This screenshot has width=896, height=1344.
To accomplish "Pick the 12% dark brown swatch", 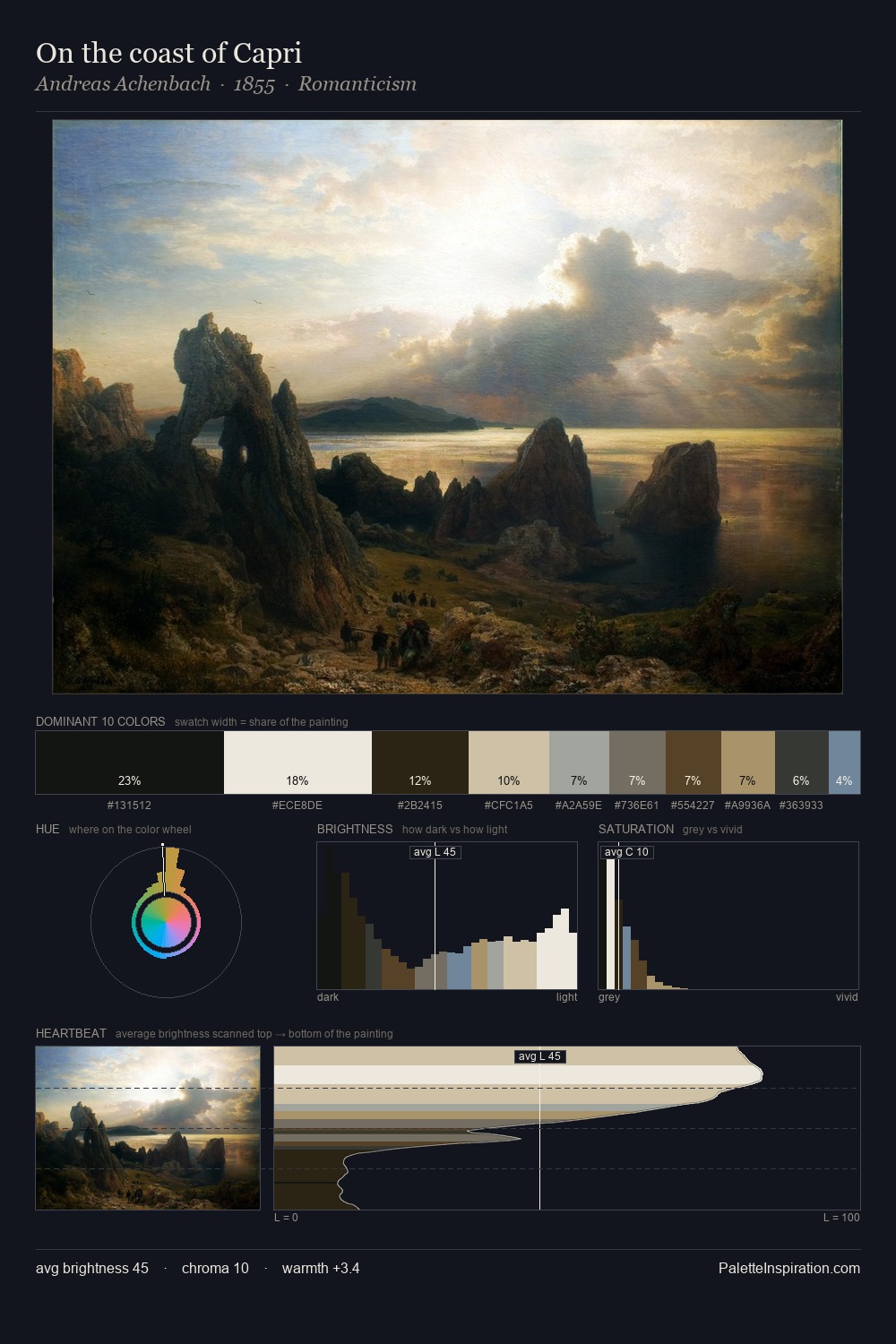I will [x=420, y=762].
